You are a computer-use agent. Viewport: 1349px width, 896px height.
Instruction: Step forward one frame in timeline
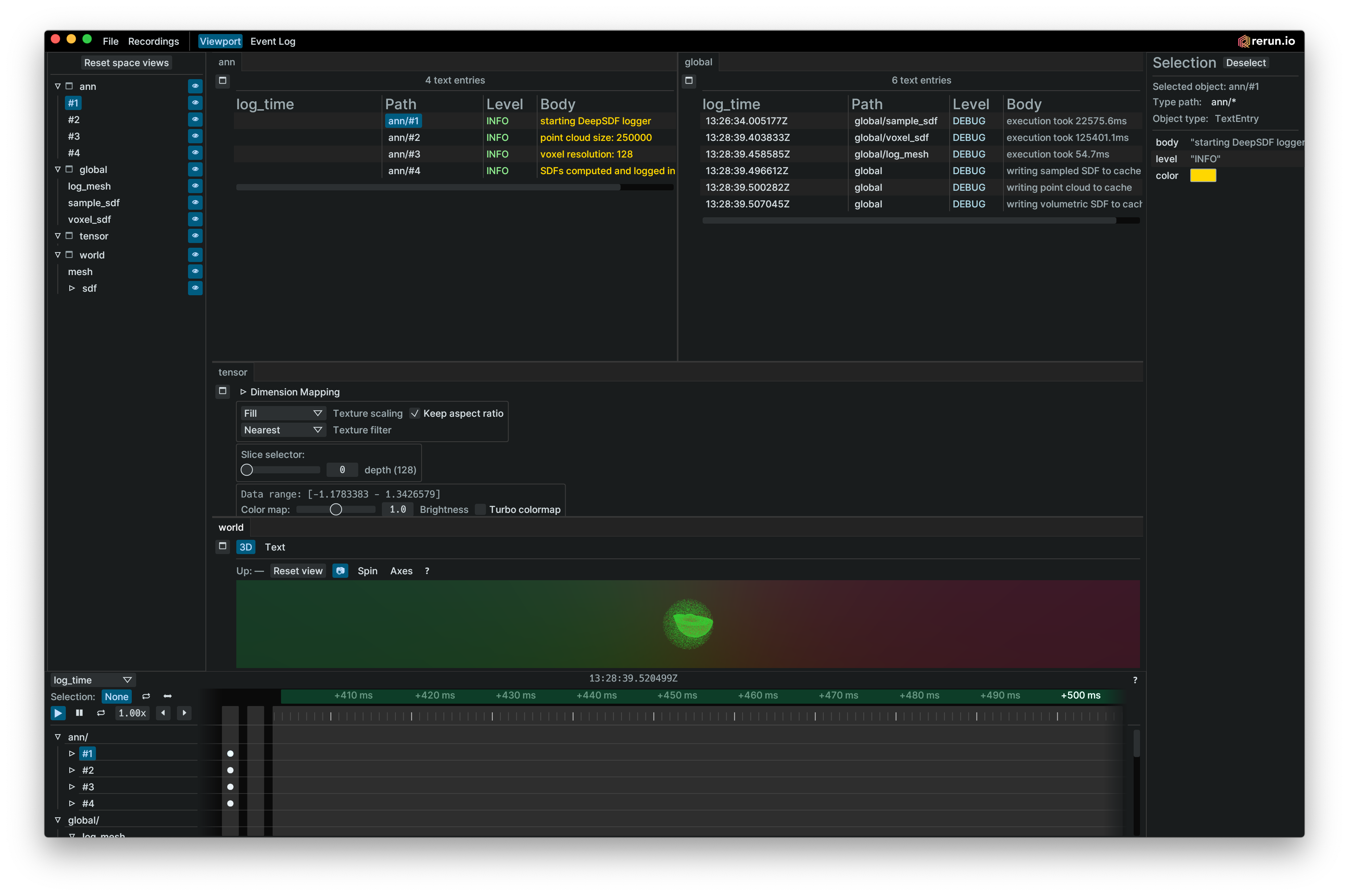tap(184, 713)
